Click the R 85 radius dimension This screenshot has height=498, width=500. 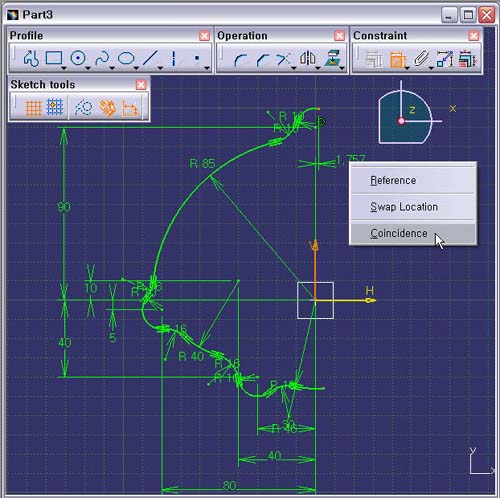tap(202, 164)
